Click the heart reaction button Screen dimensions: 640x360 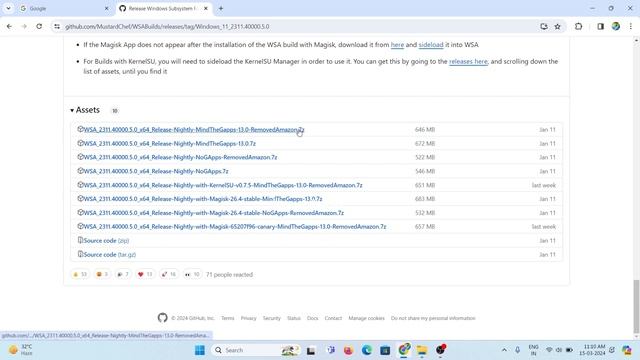(145, 275)
